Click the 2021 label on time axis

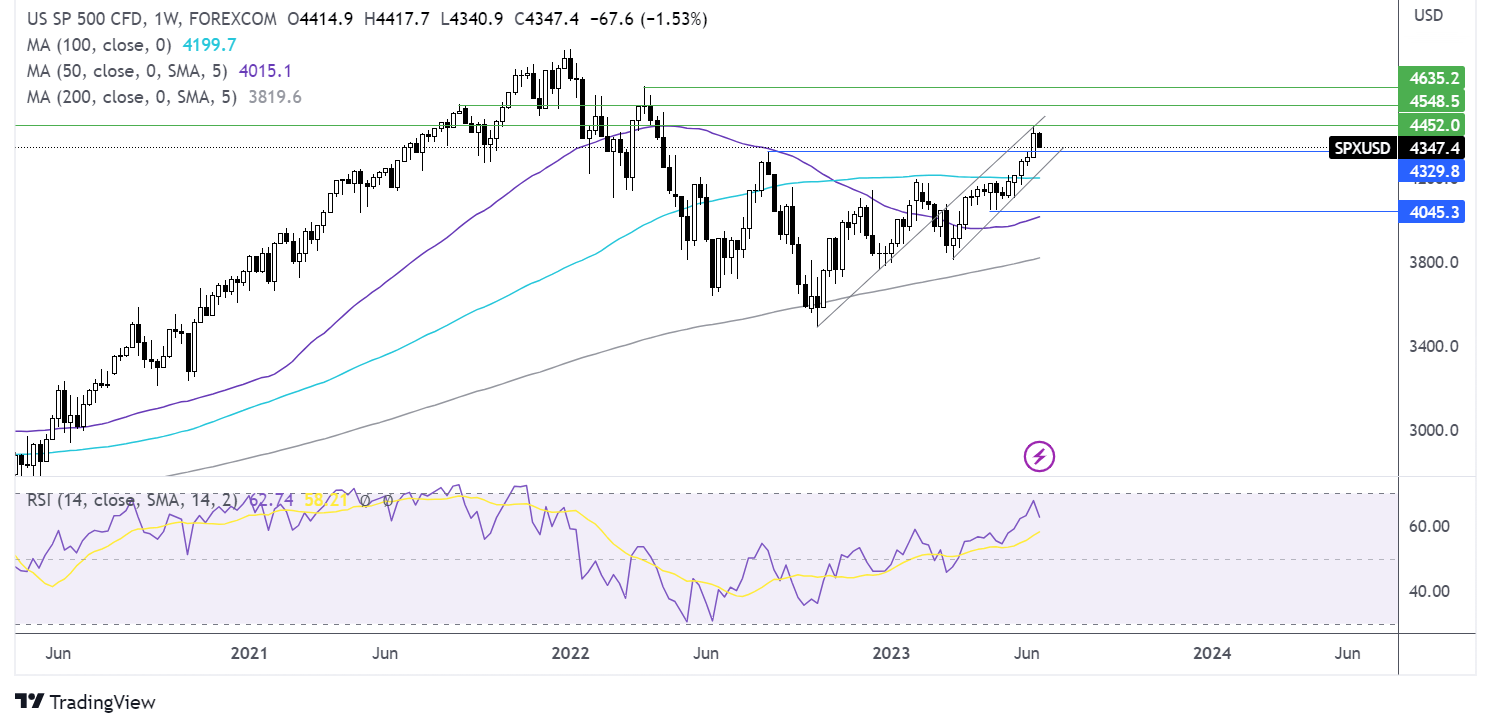point(249,654)
